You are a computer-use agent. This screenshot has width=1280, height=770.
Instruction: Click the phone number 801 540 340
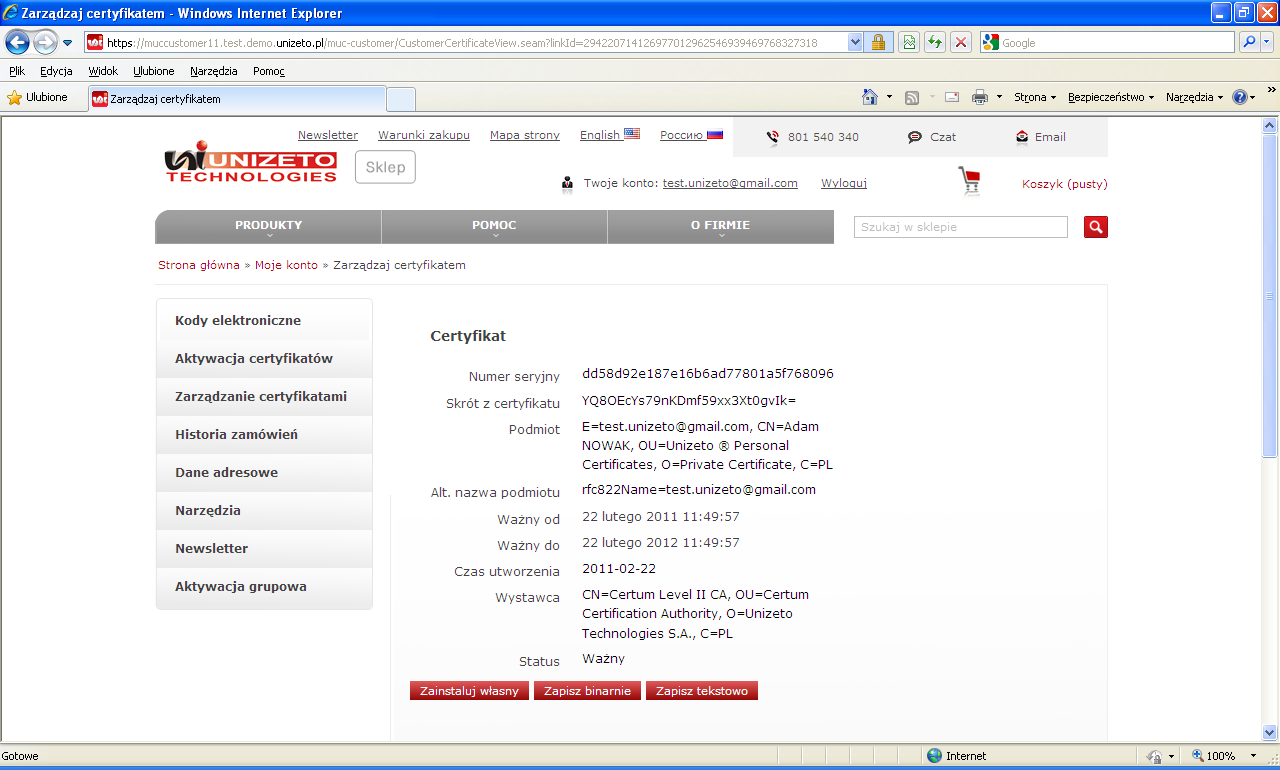pos(823,137)
